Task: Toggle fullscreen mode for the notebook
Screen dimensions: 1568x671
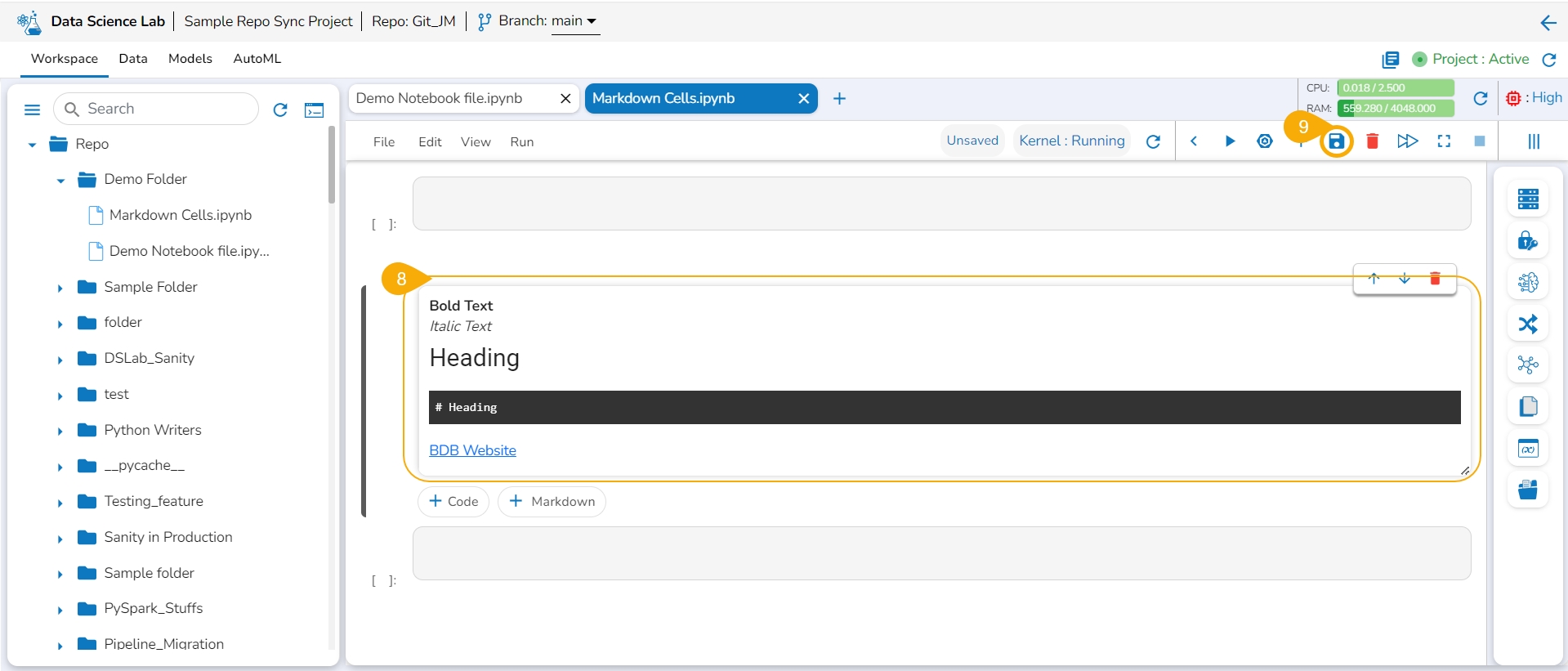Action: 1444,141
